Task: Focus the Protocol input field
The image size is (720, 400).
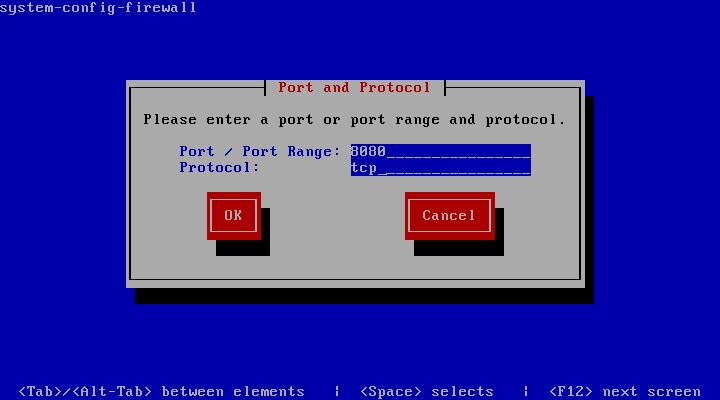Action: coord(440,167)
